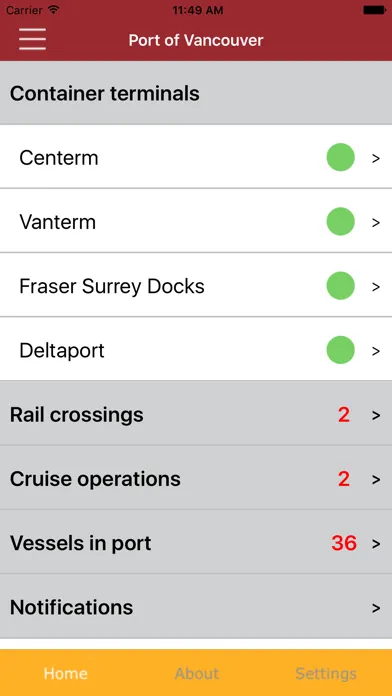Image resolution: width=392 pixels, height=696 pixels.
Task: Tap the Deltaport green status indicator
Action: tap(341, 350)
